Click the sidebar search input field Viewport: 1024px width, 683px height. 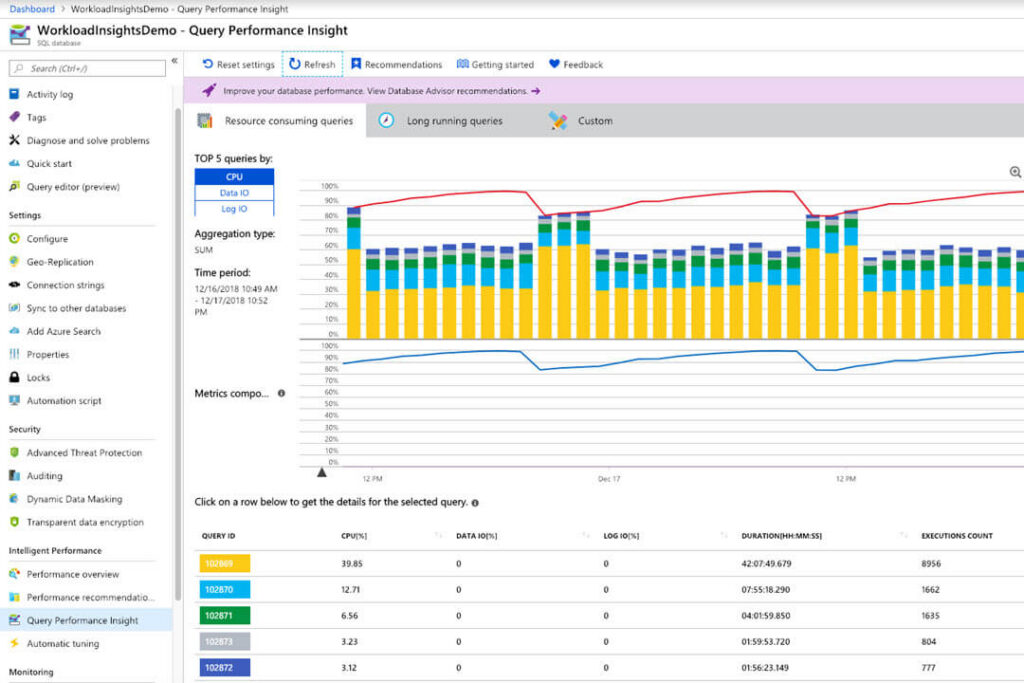(88, 68)
